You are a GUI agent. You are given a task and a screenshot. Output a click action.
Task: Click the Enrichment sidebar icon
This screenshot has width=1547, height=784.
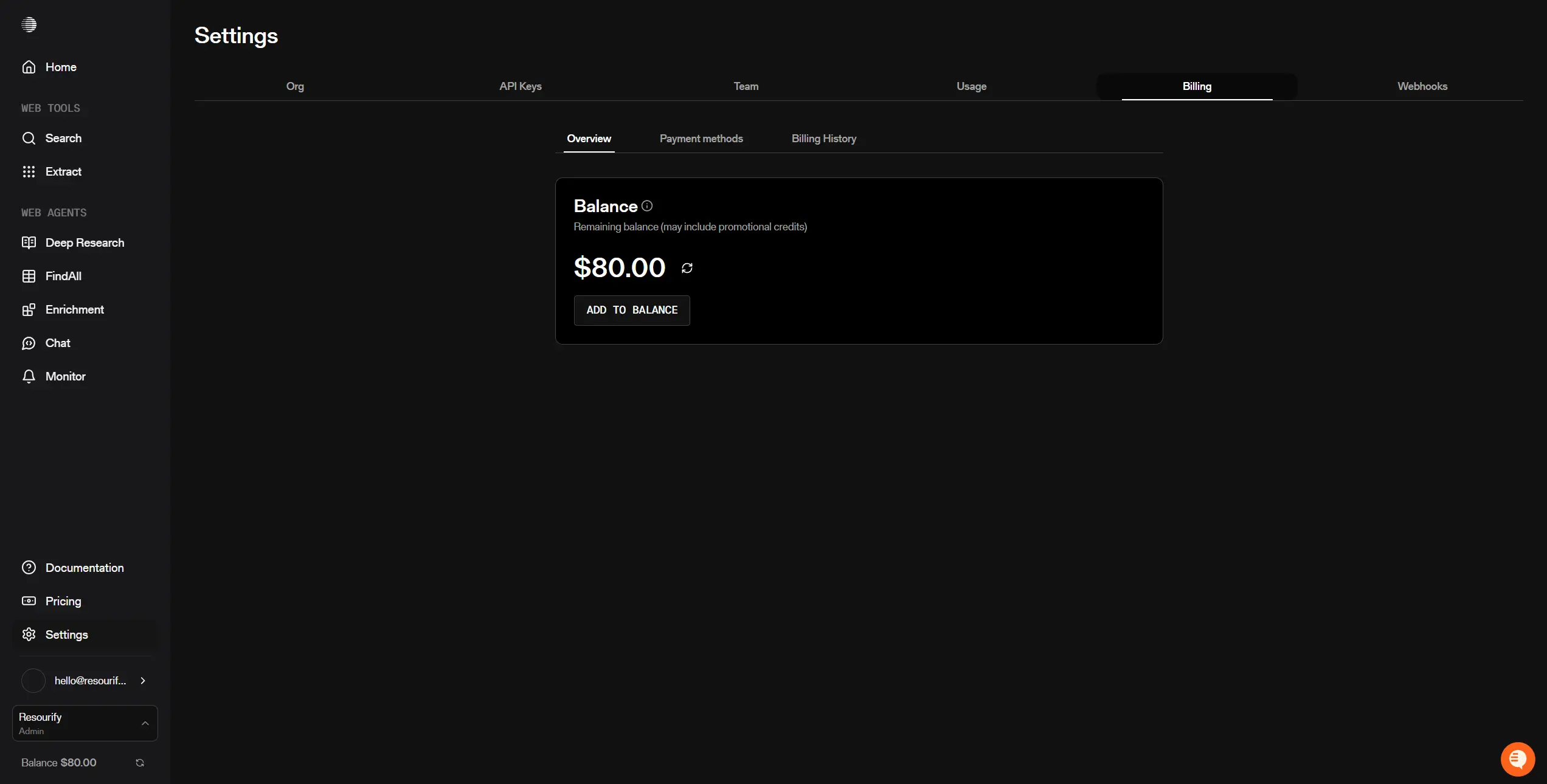tap(29, 310)
